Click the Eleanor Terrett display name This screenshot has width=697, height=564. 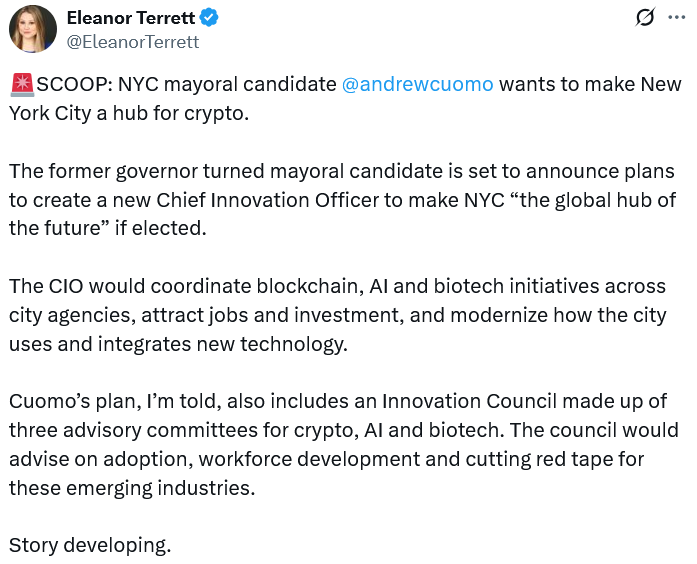pyautogui.click(x=130, y=18)
